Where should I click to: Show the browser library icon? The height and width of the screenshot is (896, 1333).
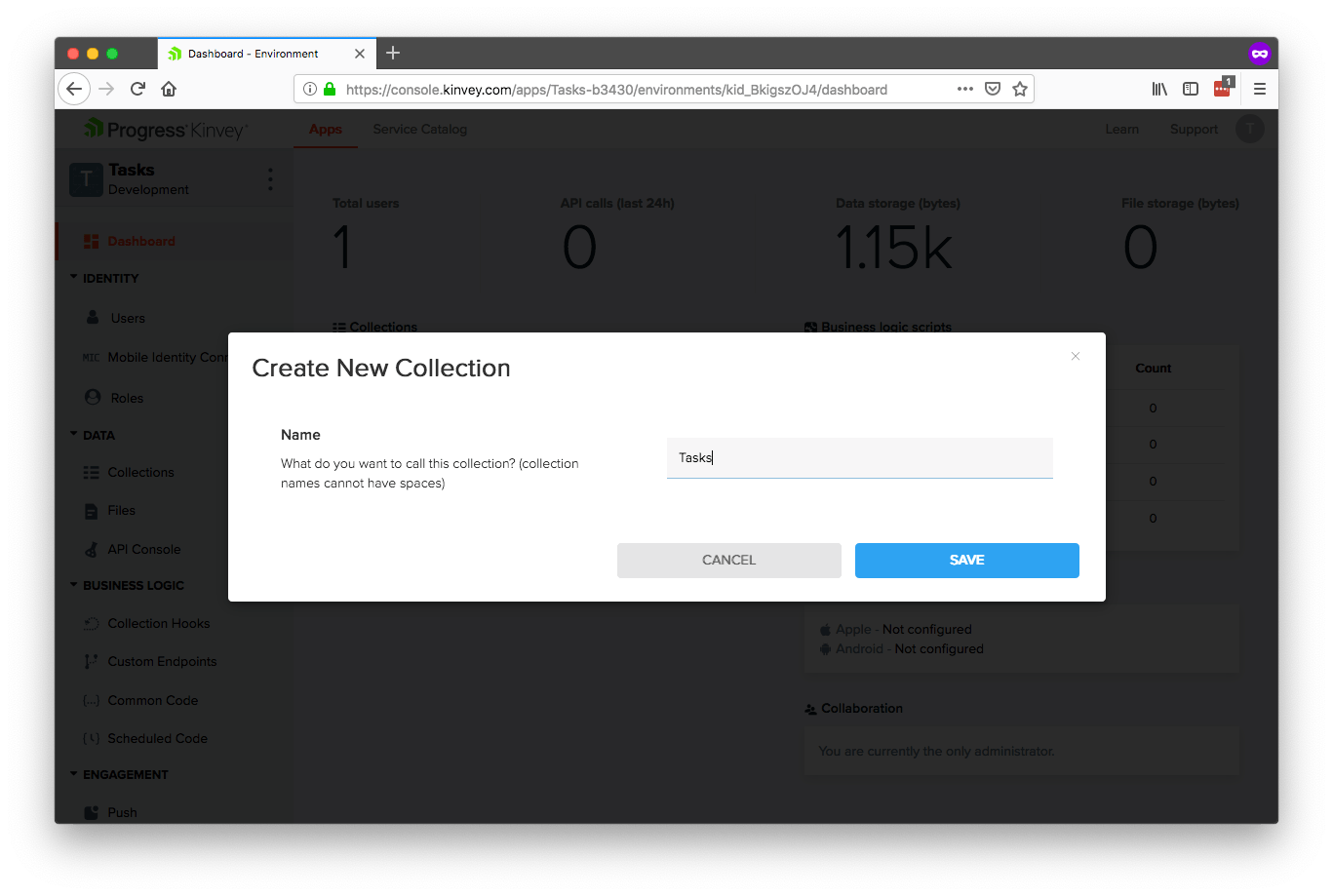pos(1159,89)
